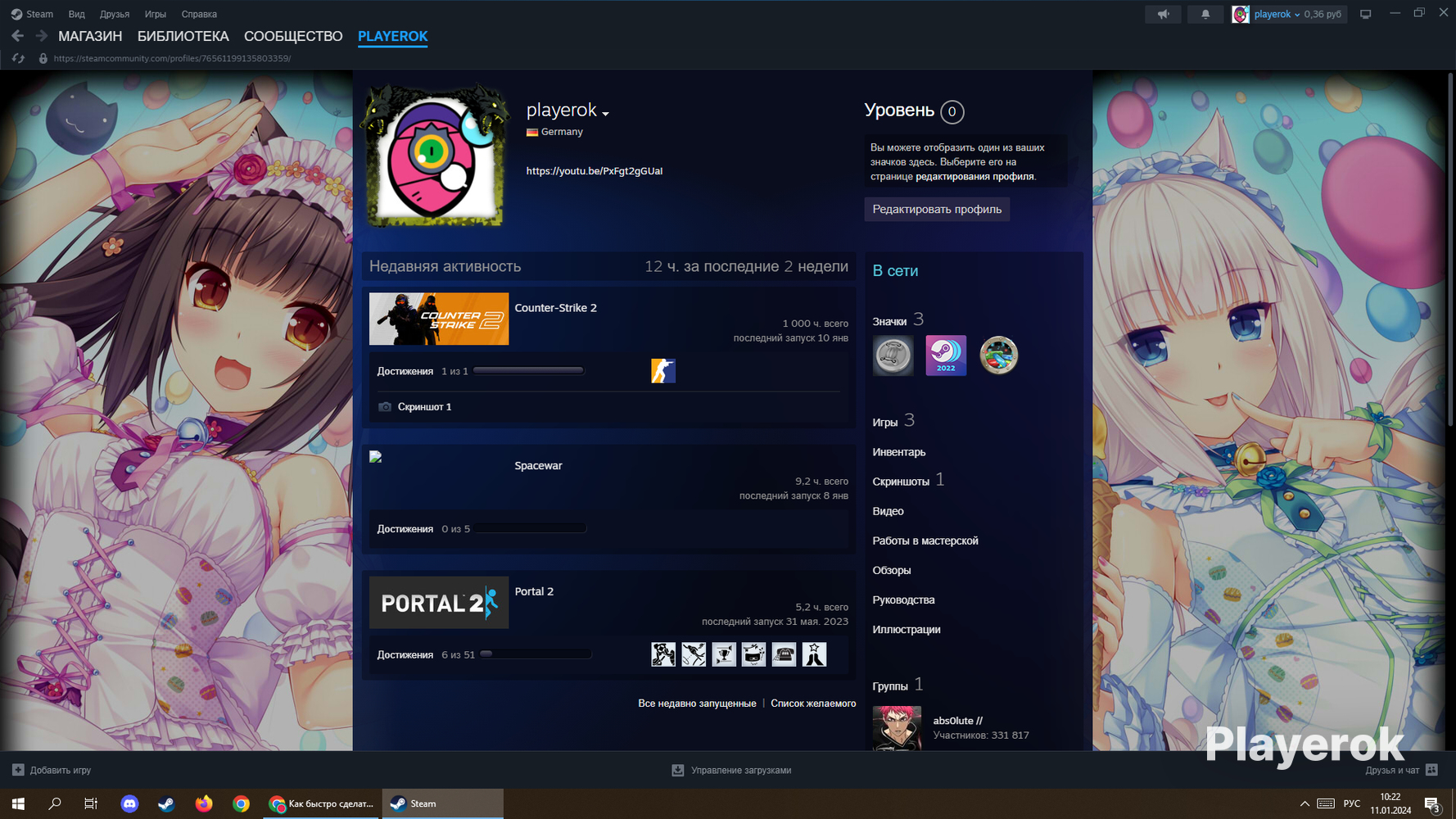Open Список желаемого link
Image resolution: width=1456 pixels, height=819 pixels.
[813, 704]
